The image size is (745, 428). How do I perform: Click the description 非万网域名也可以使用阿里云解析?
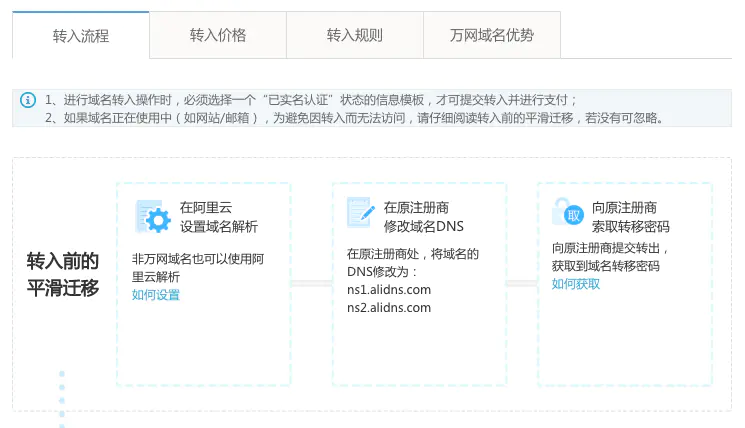198,267
